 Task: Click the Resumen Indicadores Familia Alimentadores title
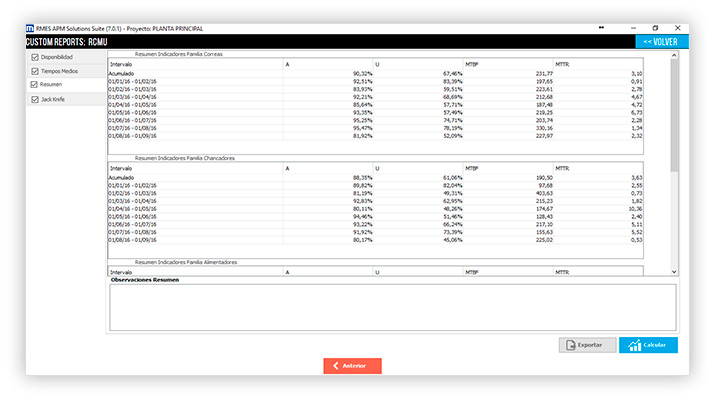(x=186, y=262)
